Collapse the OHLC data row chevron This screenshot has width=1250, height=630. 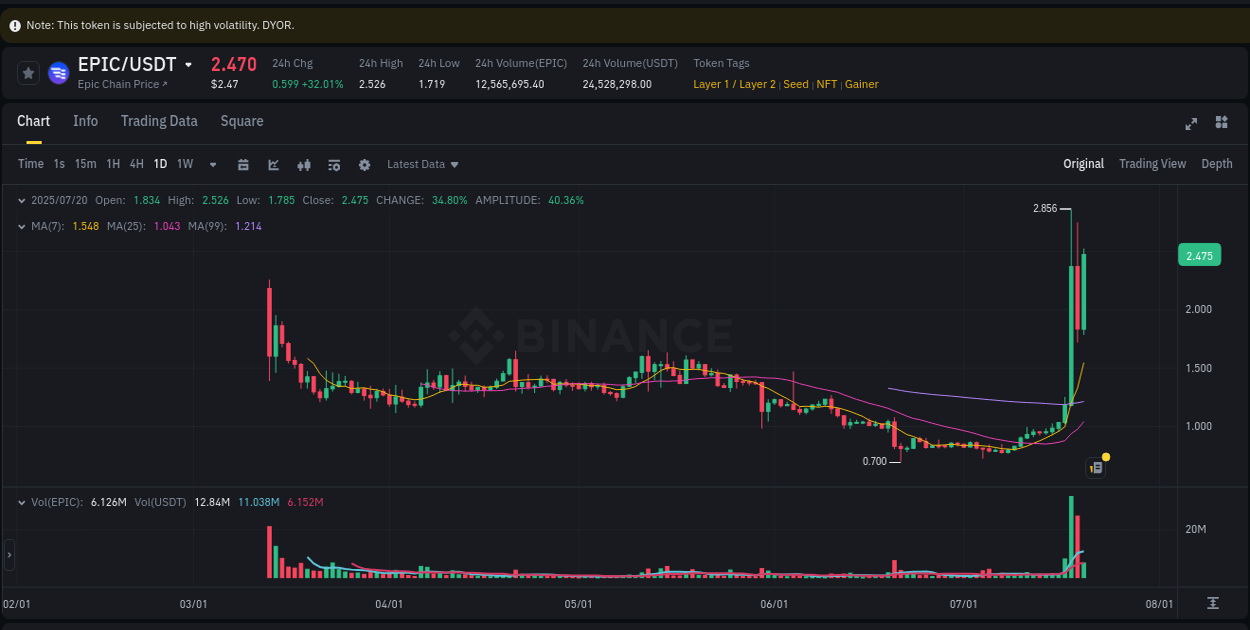[x=21, y=200]
